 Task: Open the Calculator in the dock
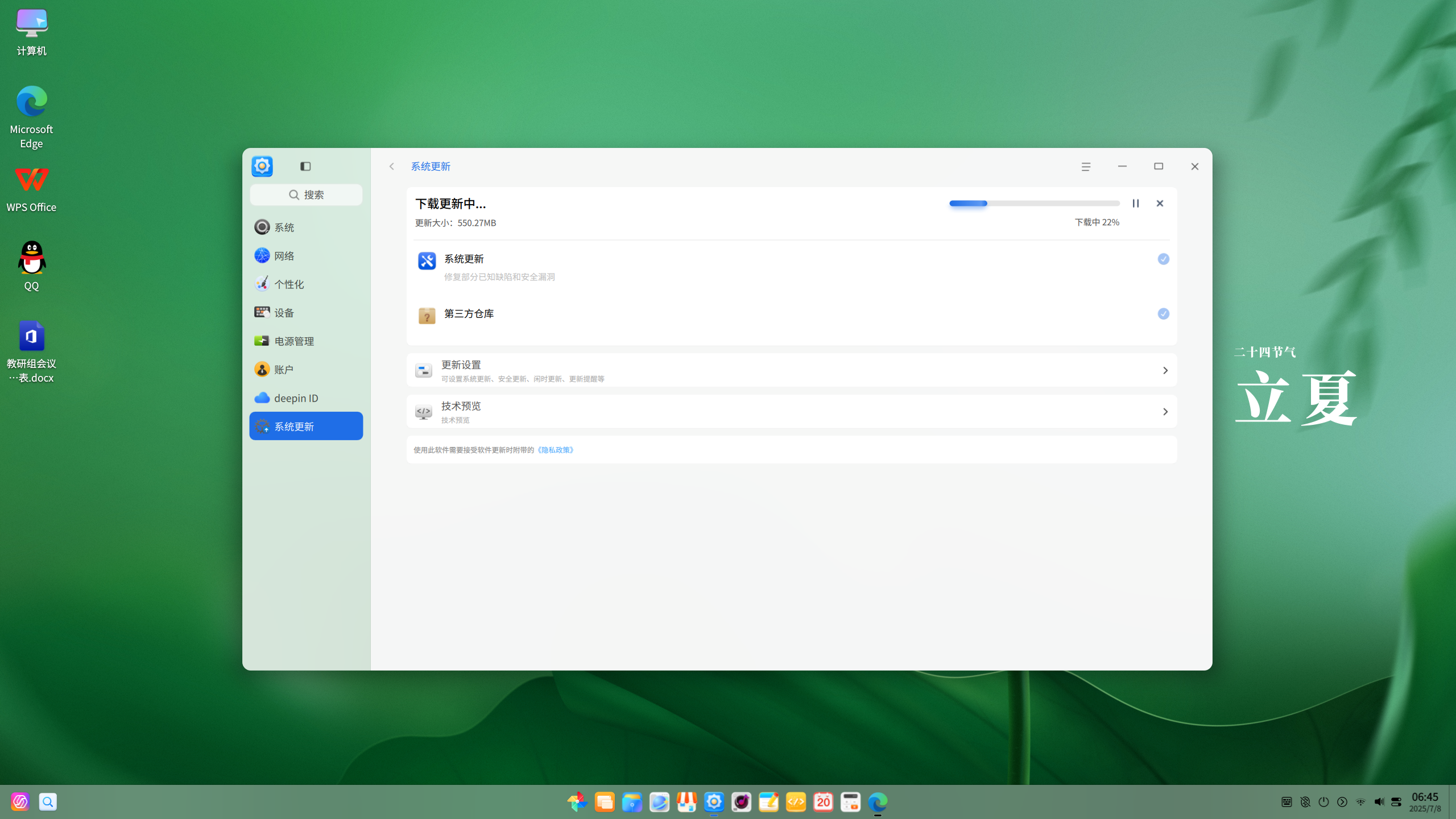click(850, 802)
